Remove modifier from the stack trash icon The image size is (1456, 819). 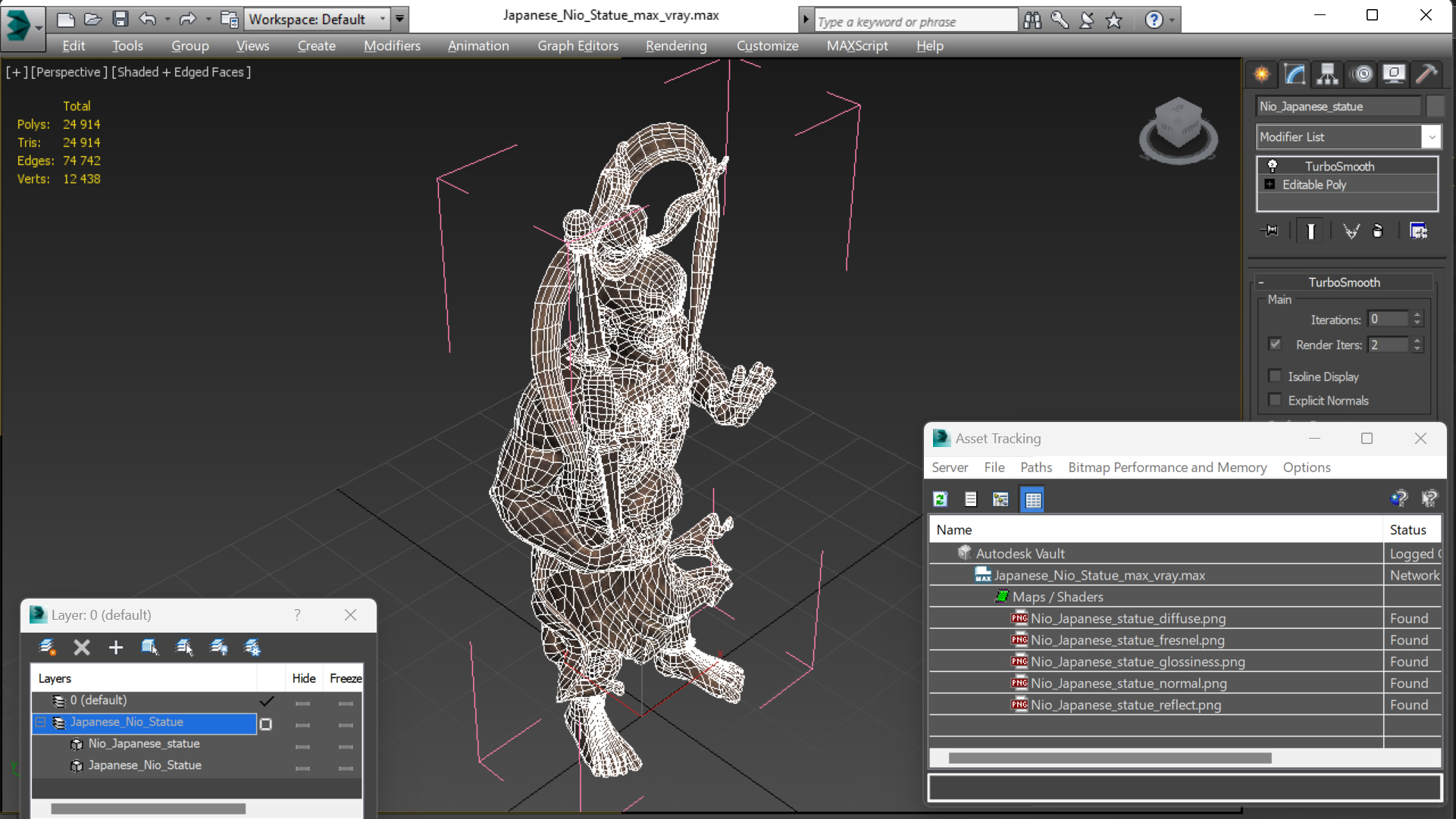(x=1378, y=231)
